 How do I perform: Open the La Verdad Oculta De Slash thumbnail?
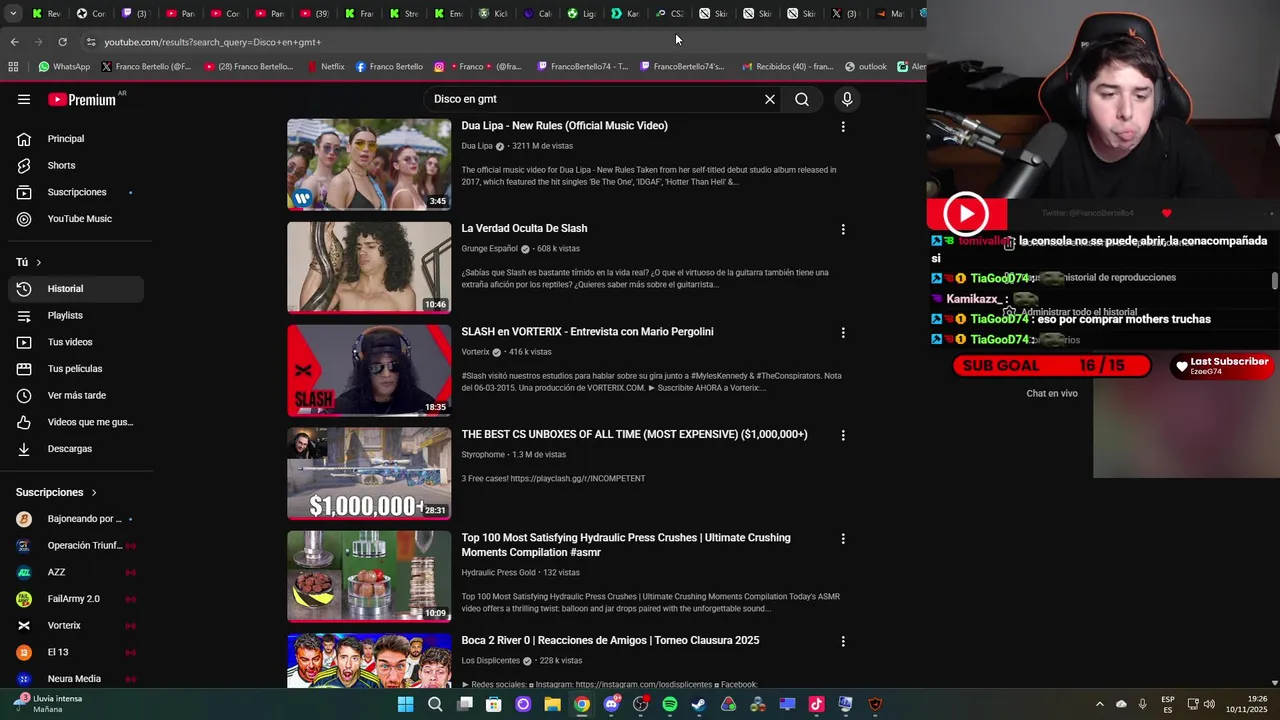tap(369, 268)
